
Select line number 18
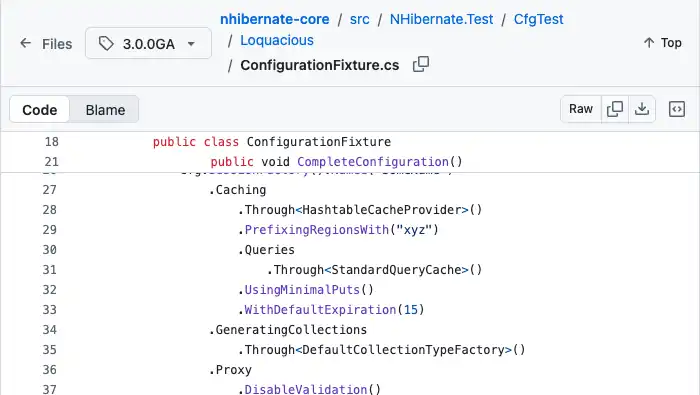coord(52,142)
